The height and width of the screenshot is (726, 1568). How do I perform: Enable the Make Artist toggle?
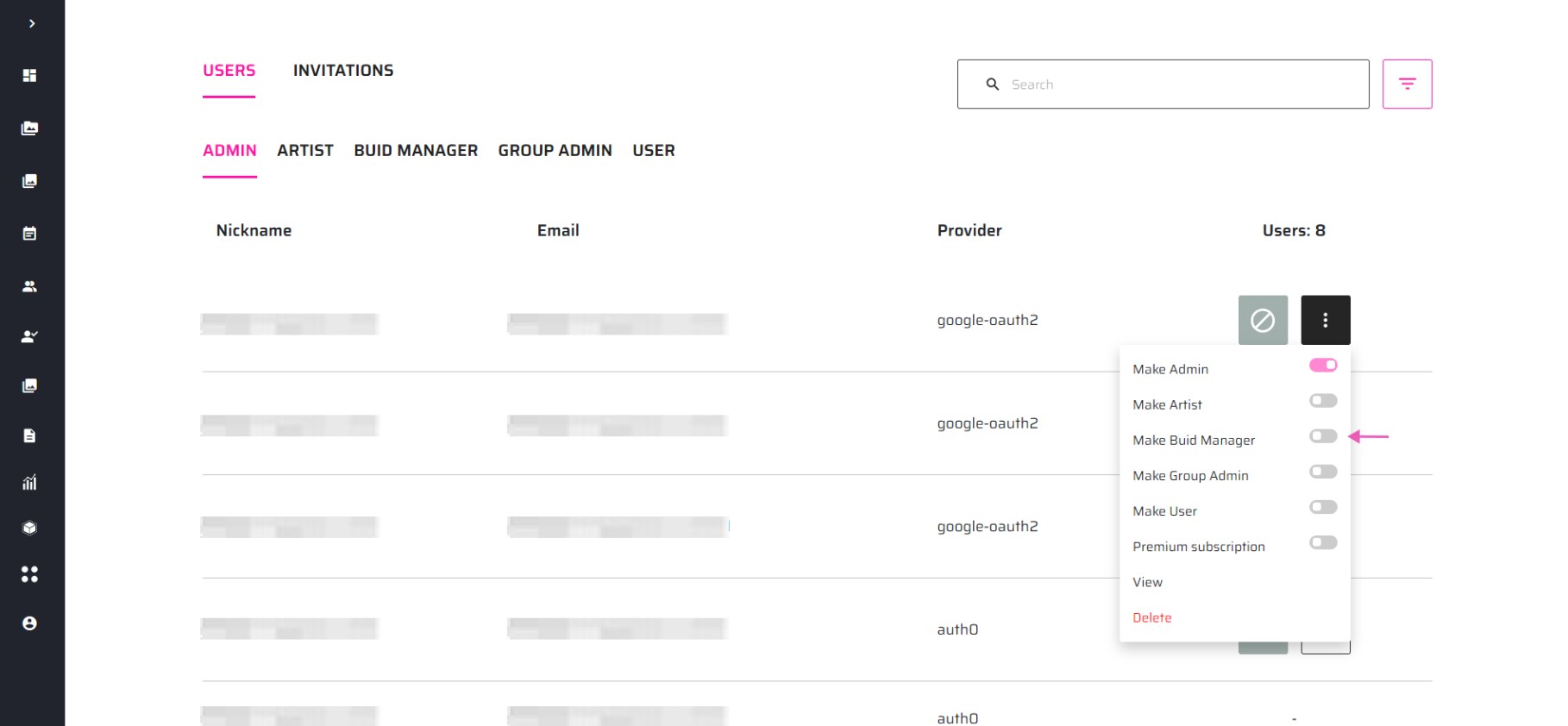1323,401
